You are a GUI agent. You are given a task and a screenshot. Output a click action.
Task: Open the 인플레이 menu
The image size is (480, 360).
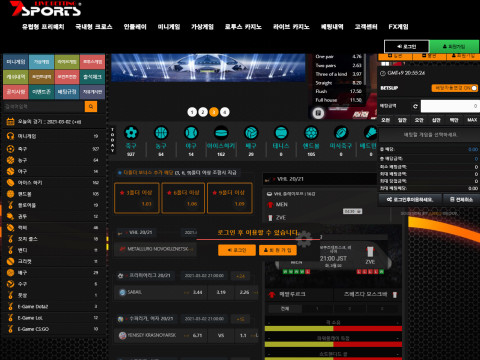135,27
